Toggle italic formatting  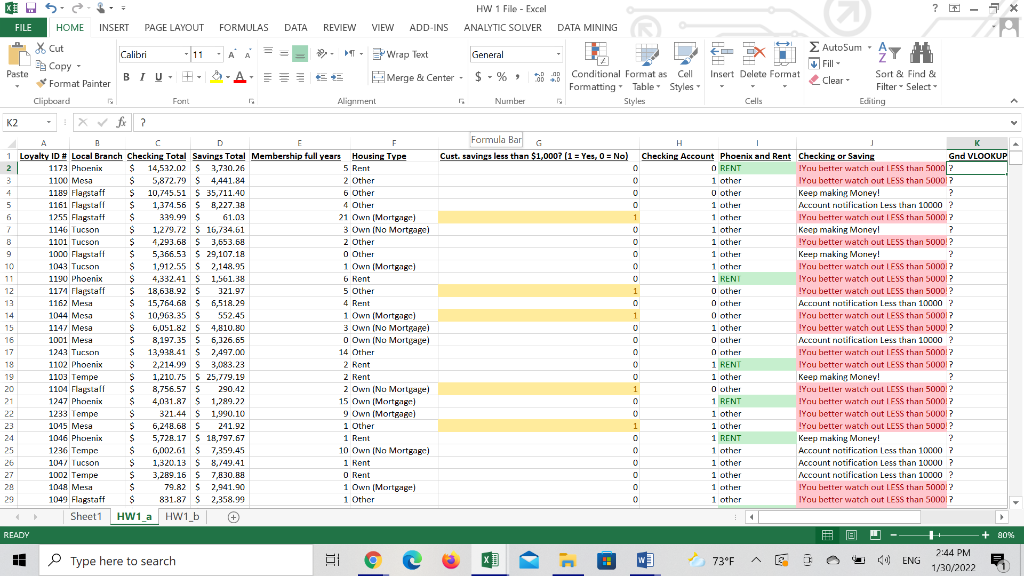[142, 77]
